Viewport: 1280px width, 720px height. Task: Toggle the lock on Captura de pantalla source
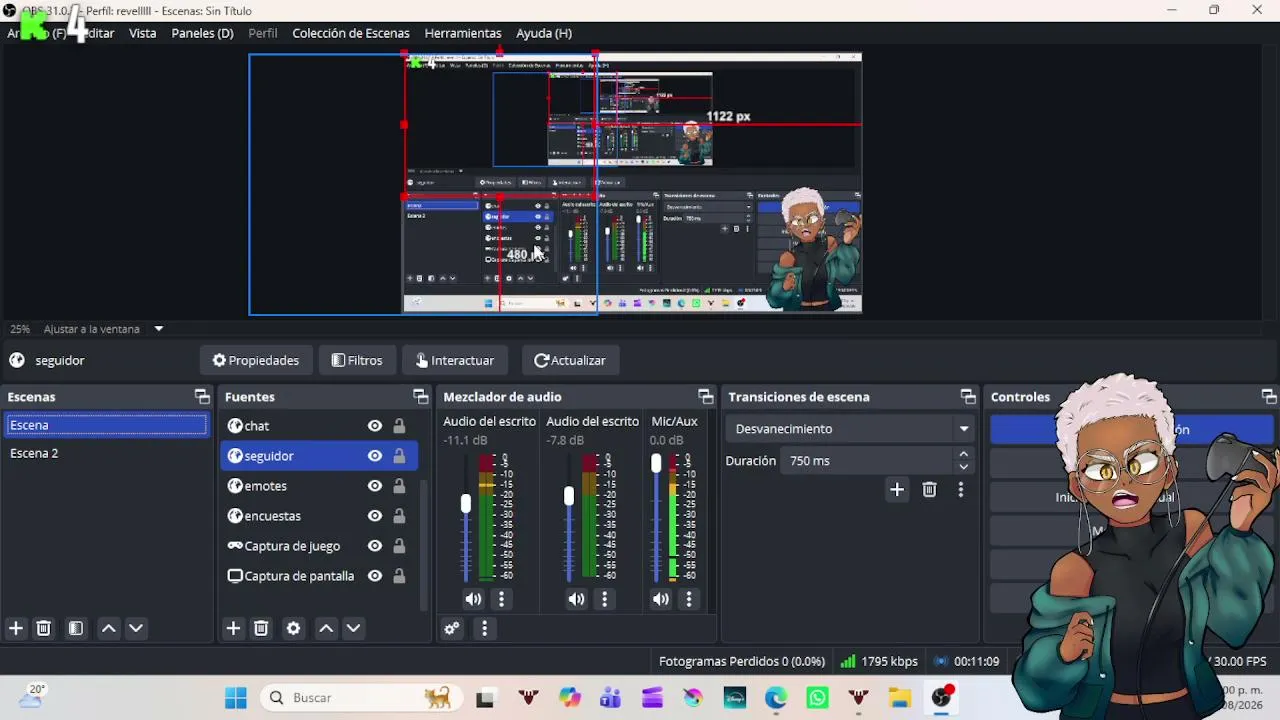[399, 576]
